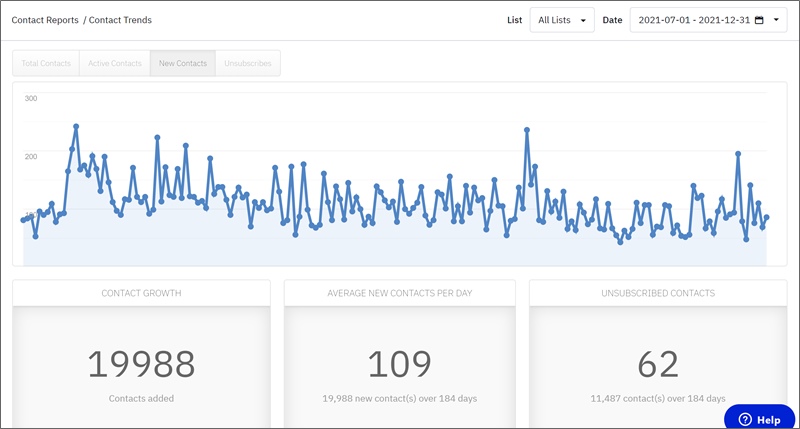Image resolution: width=800 pixels, height=429 pixels.
Task: Click the 109 average new contacts value
Action: (x=399, y=364)
